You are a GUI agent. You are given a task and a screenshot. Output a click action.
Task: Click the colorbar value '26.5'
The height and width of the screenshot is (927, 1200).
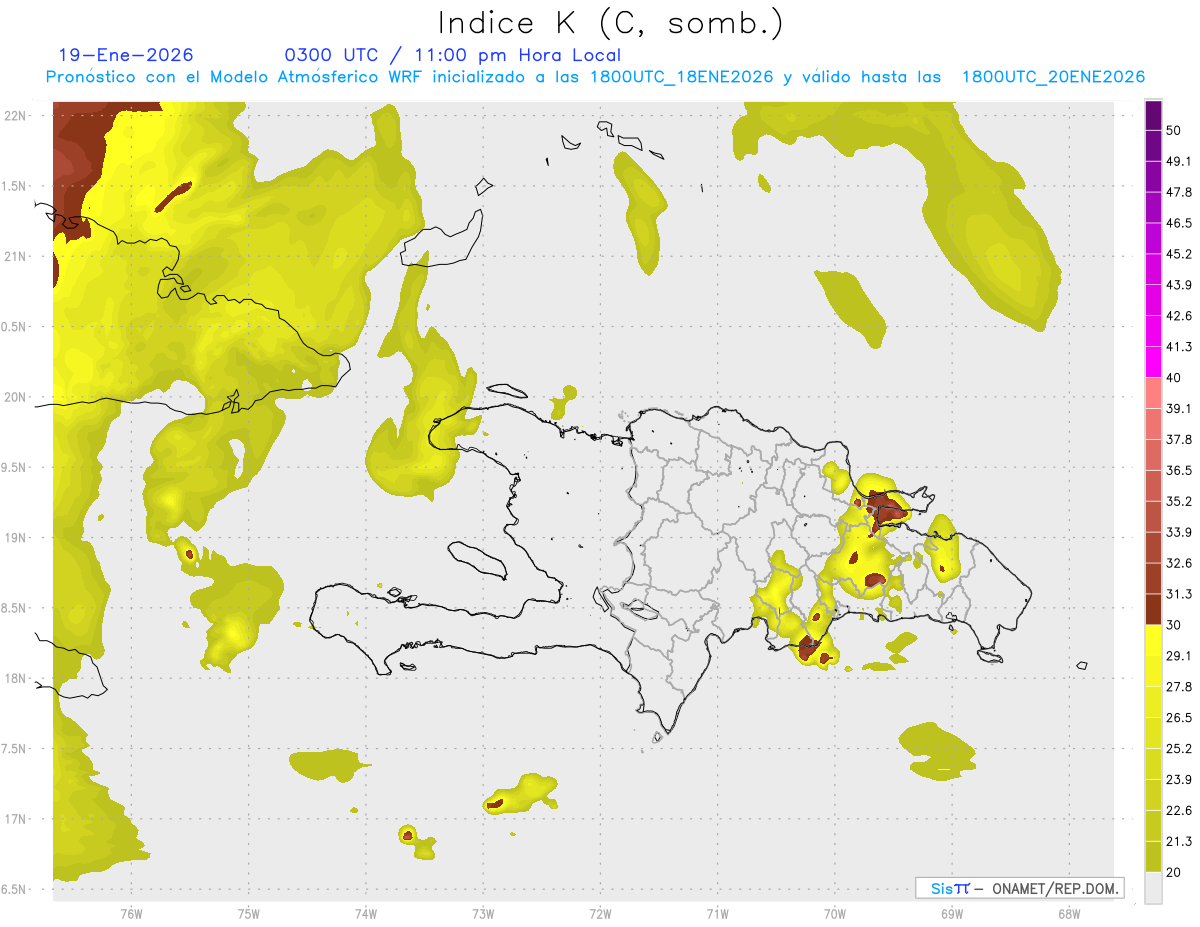[1179, 718]
